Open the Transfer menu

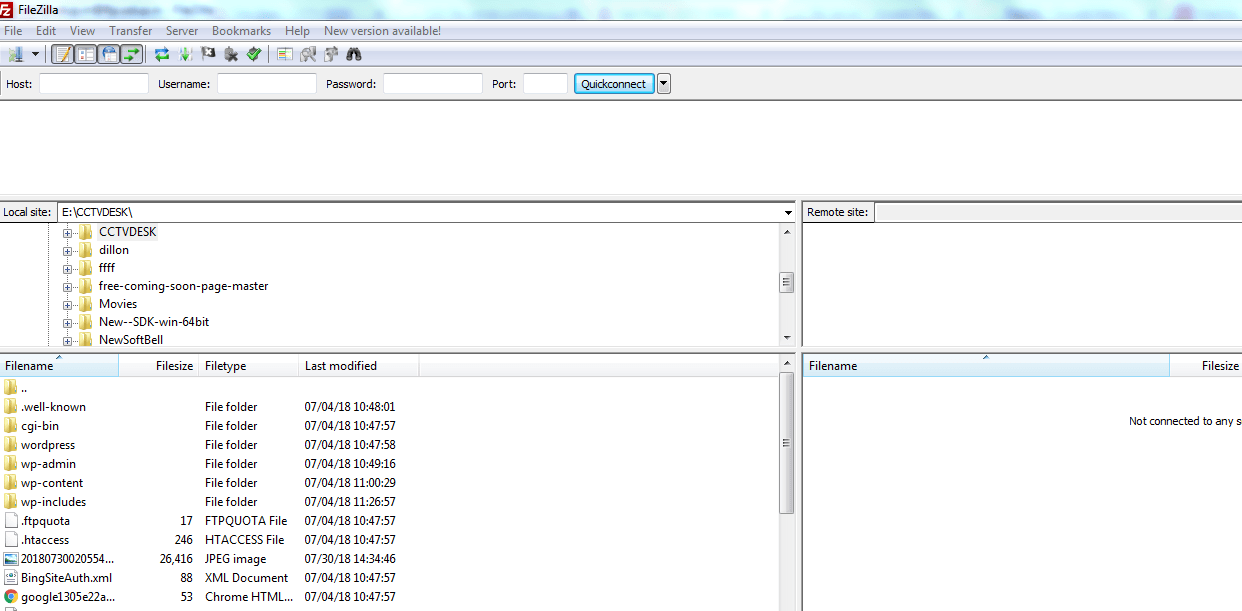[x=130, y=31]
